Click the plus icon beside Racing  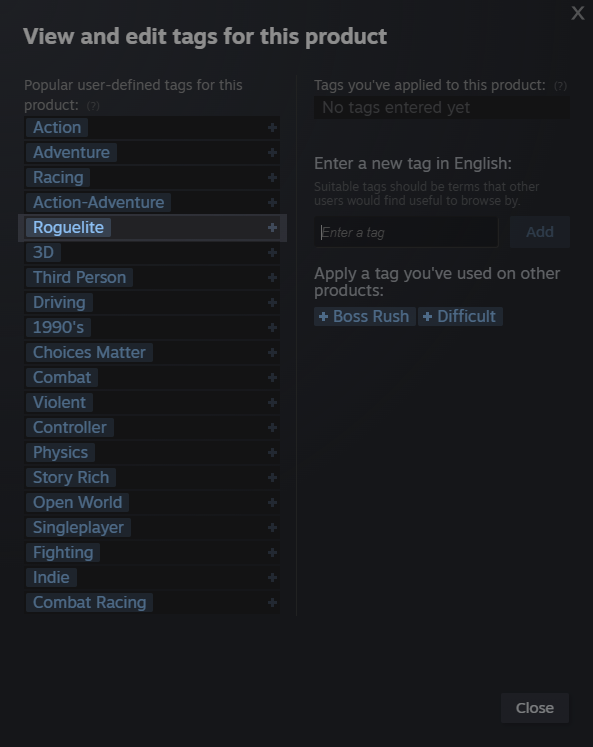coord(272,178)
